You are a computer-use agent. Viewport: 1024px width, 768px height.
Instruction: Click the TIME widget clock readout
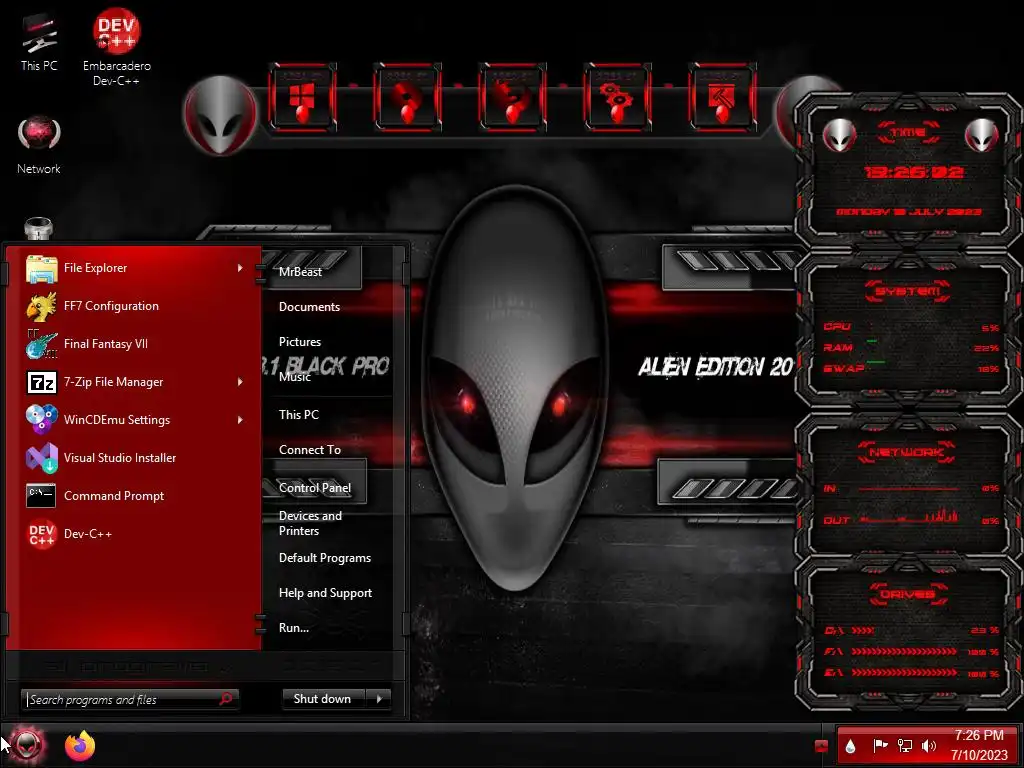pos(913,172)
